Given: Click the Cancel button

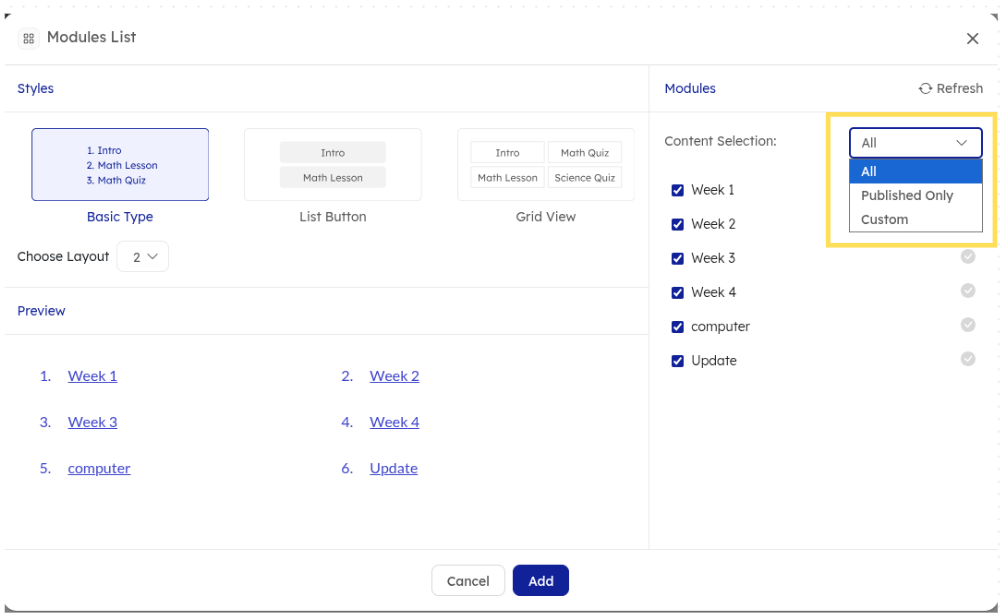Looking at the screenshot, I should click(x=468, y=581).
